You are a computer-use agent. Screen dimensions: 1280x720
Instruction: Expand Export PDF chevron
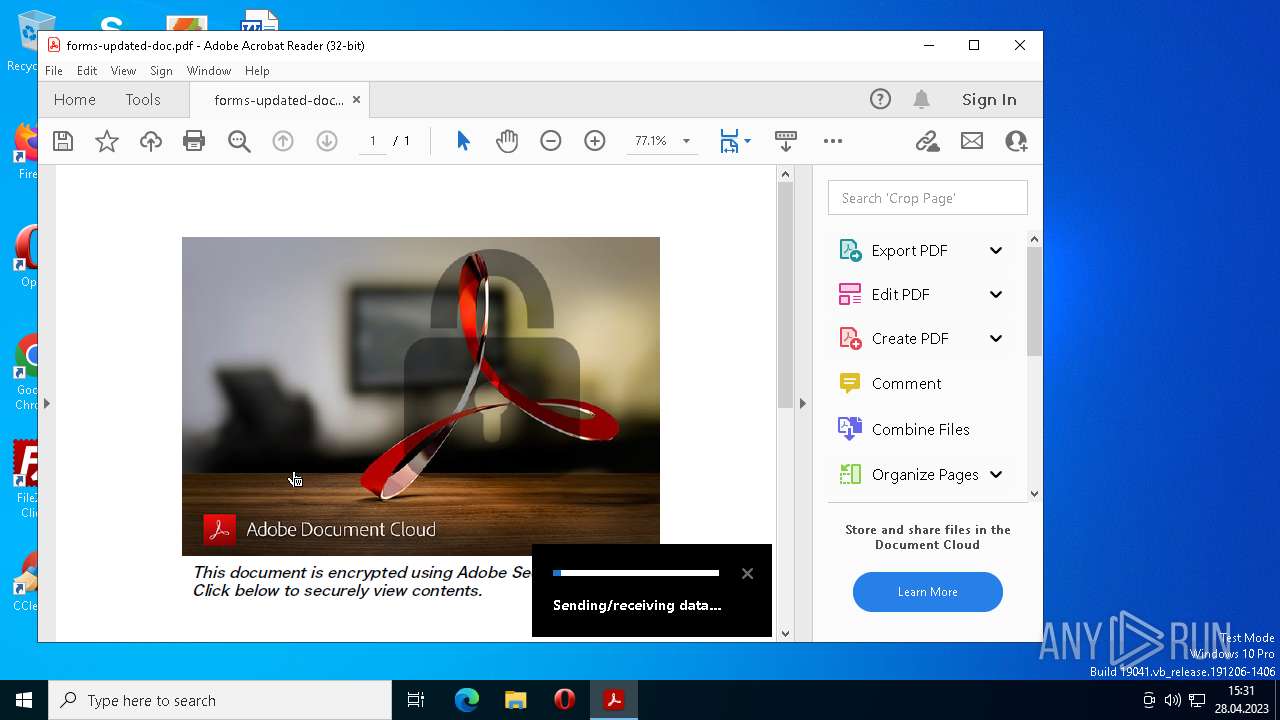[996, 251]
